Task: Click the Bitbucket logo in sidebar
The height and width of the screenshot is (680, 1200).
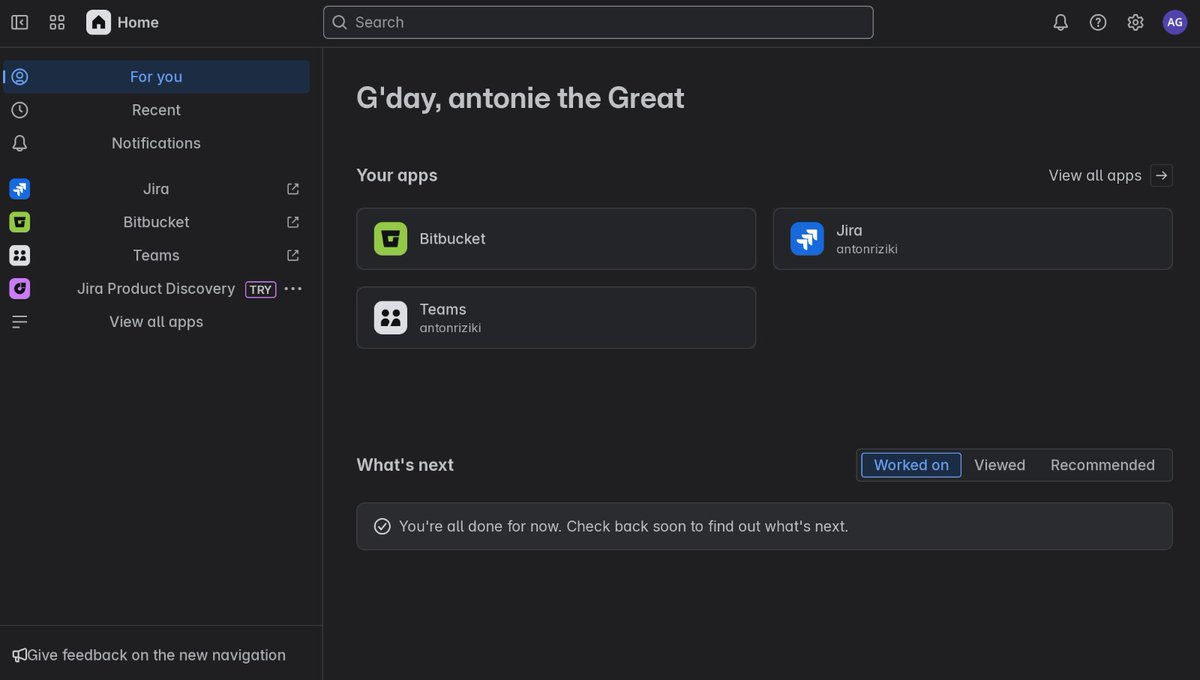Action: 20,222
